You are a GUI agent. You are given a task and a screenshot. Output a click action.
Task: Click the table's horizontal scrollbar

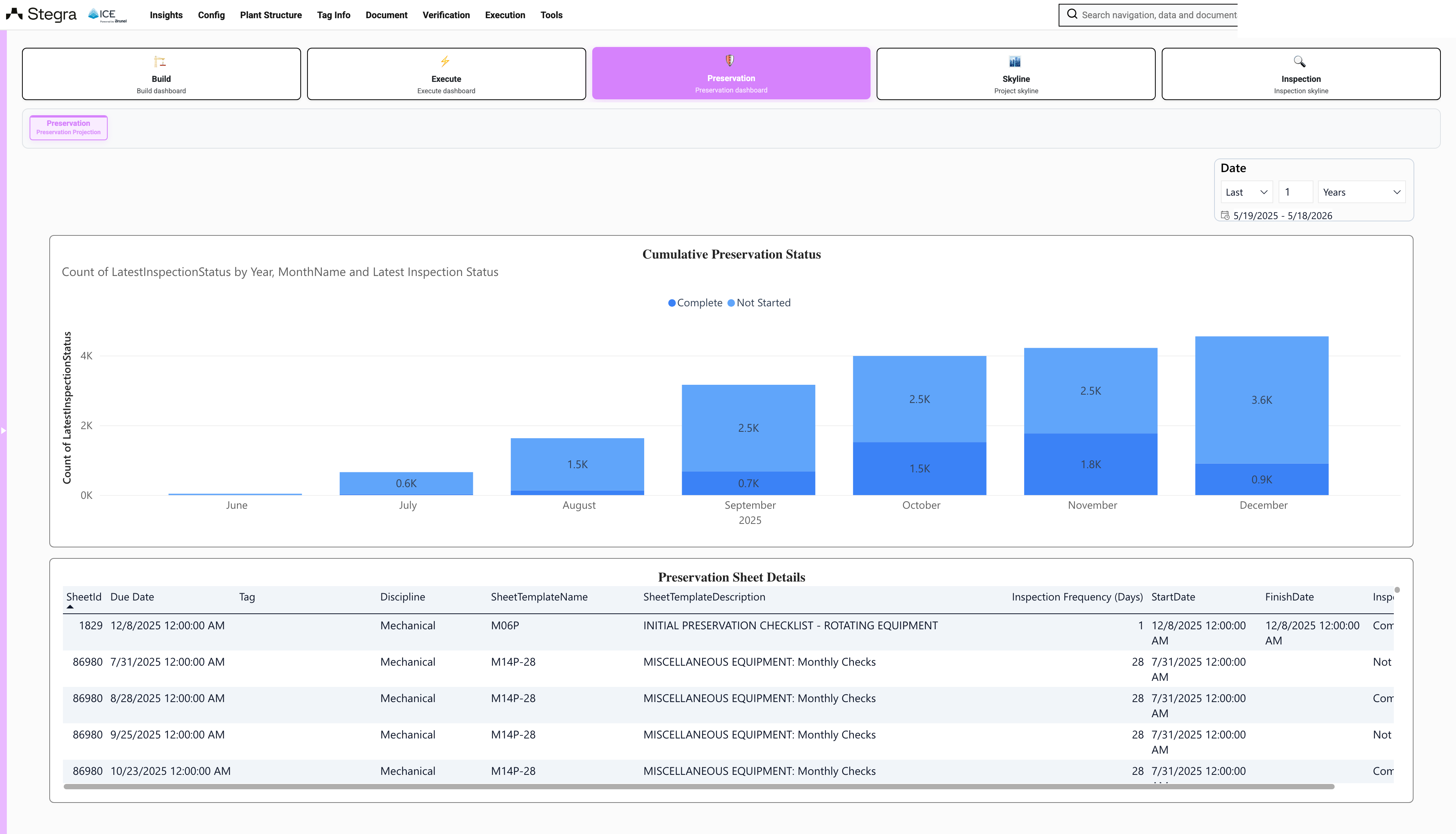point(699,787)
